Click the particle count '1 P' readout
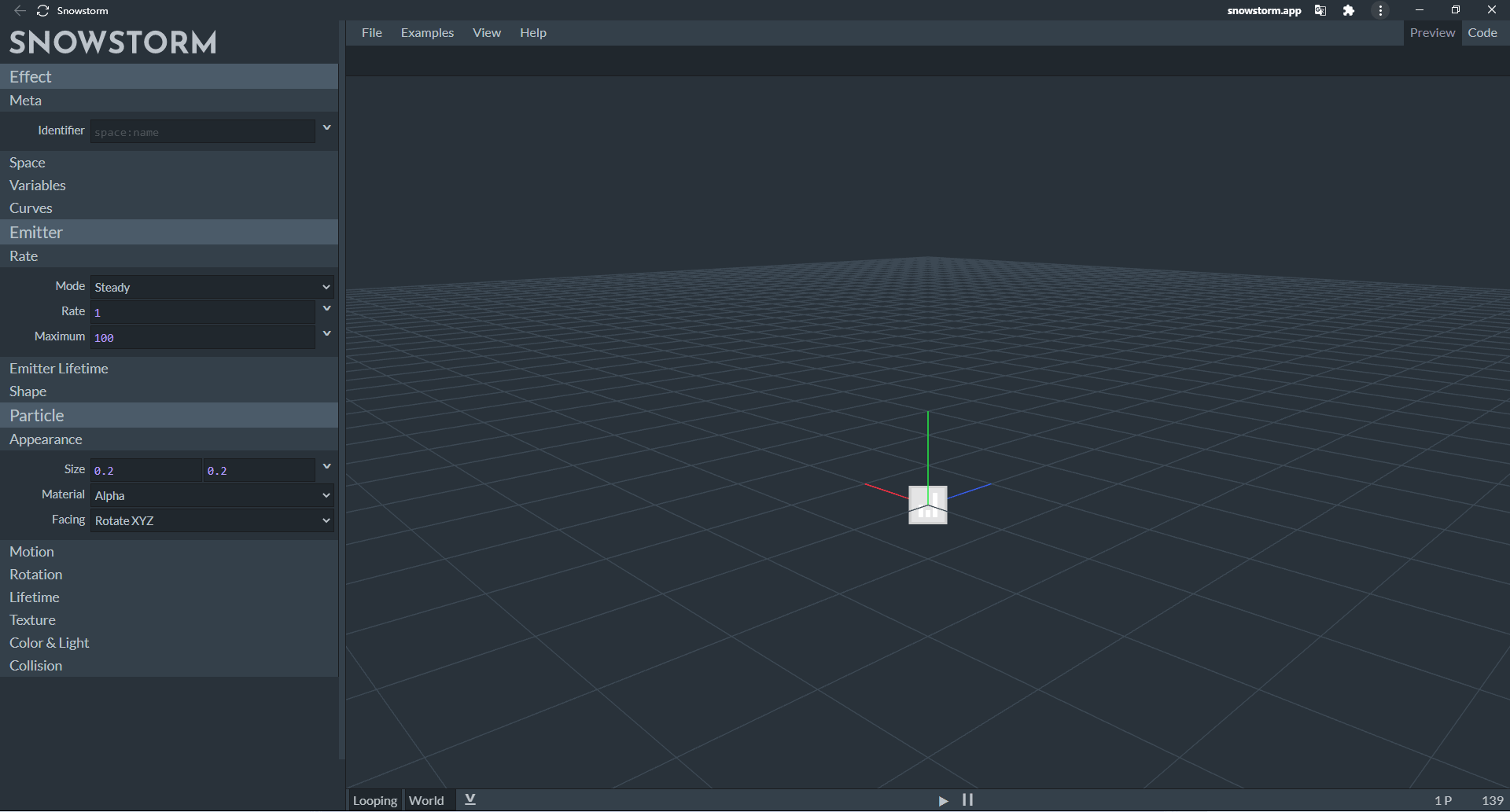This screenshot has width=1510, height=812. click(x=1443, y=800)
